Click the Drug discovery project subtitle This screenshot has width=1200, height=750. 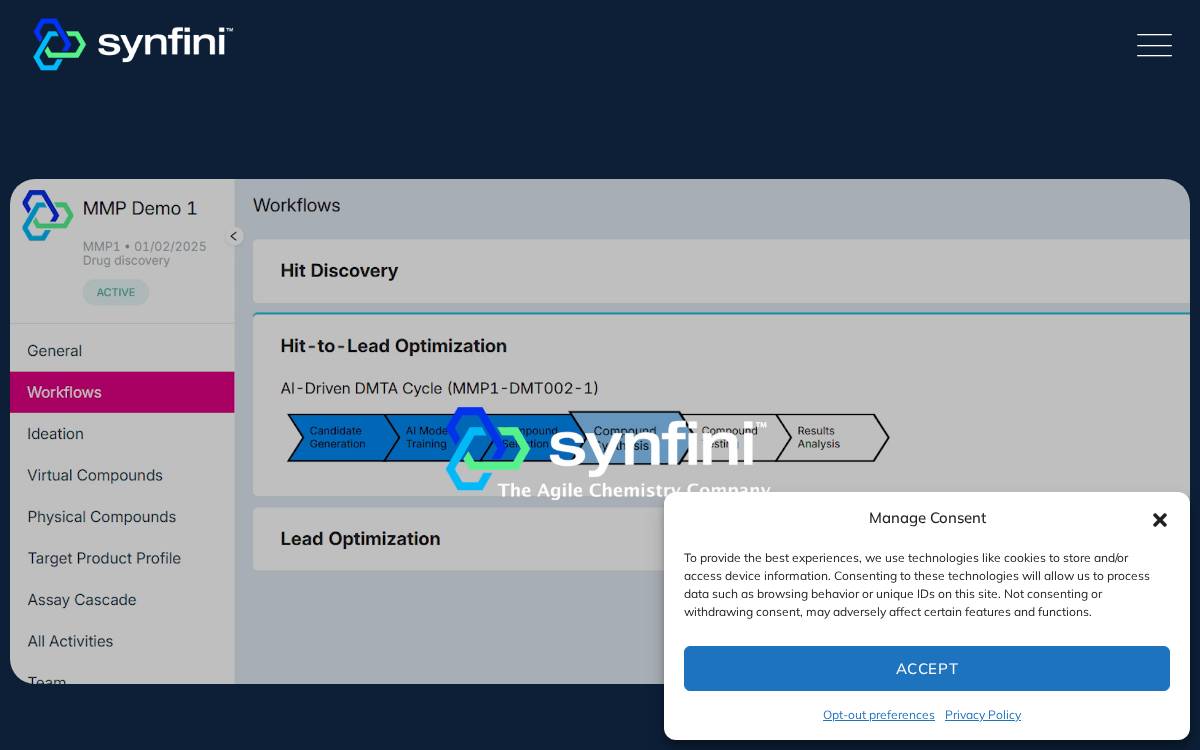point(126,261)
